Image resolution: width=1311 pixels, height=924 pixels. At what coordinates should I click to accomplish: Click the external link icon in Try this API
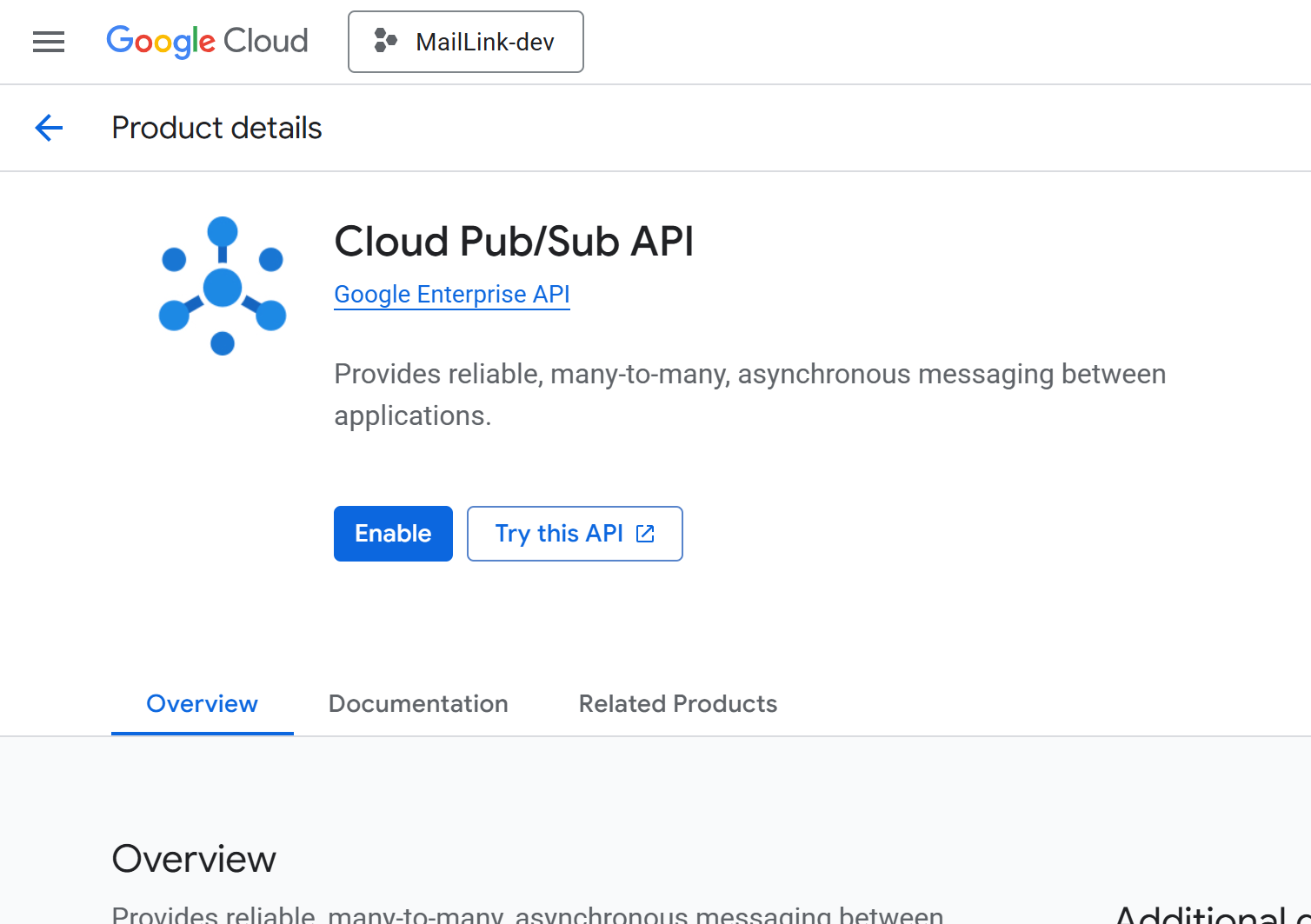645,534
